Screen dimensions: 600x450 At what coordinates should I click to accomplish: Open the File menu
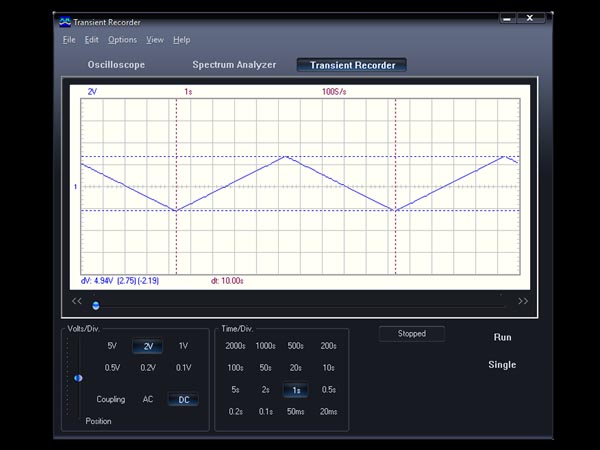[69, 39]
